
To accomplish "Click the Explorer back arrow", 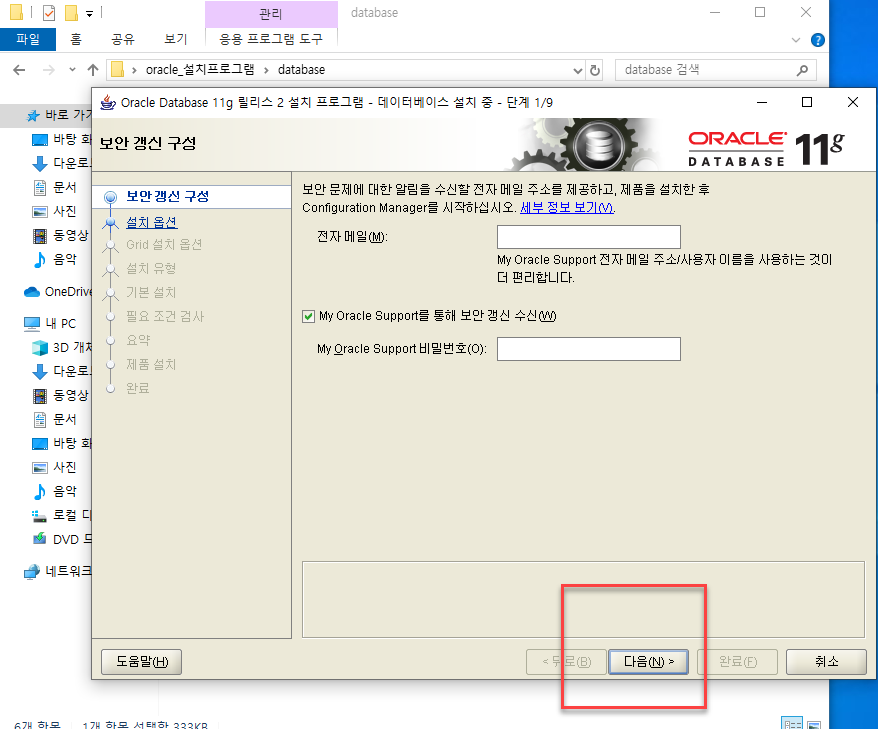I will point(19,70).
